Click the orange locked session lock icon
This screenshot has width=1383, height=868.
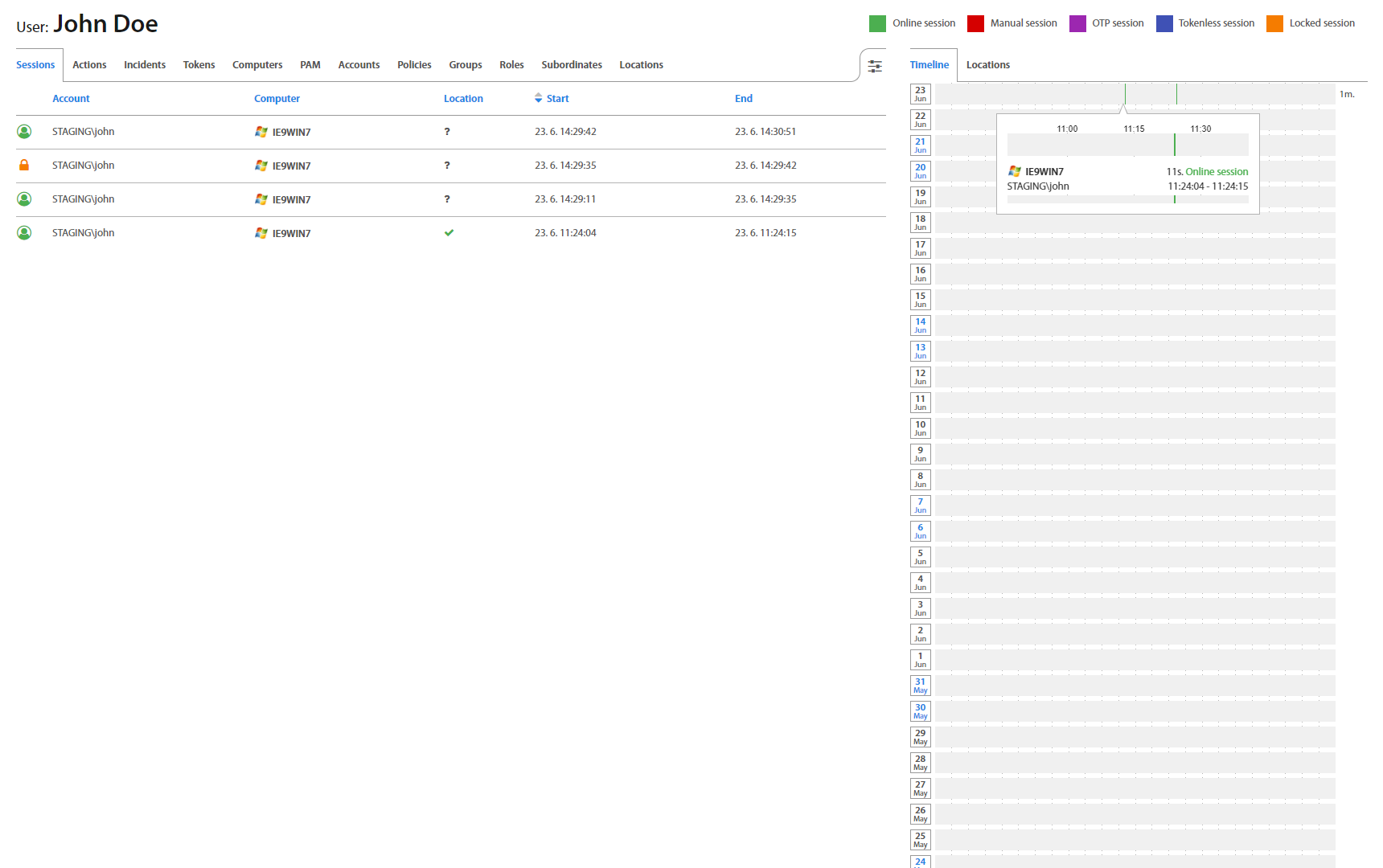[24, 166]
